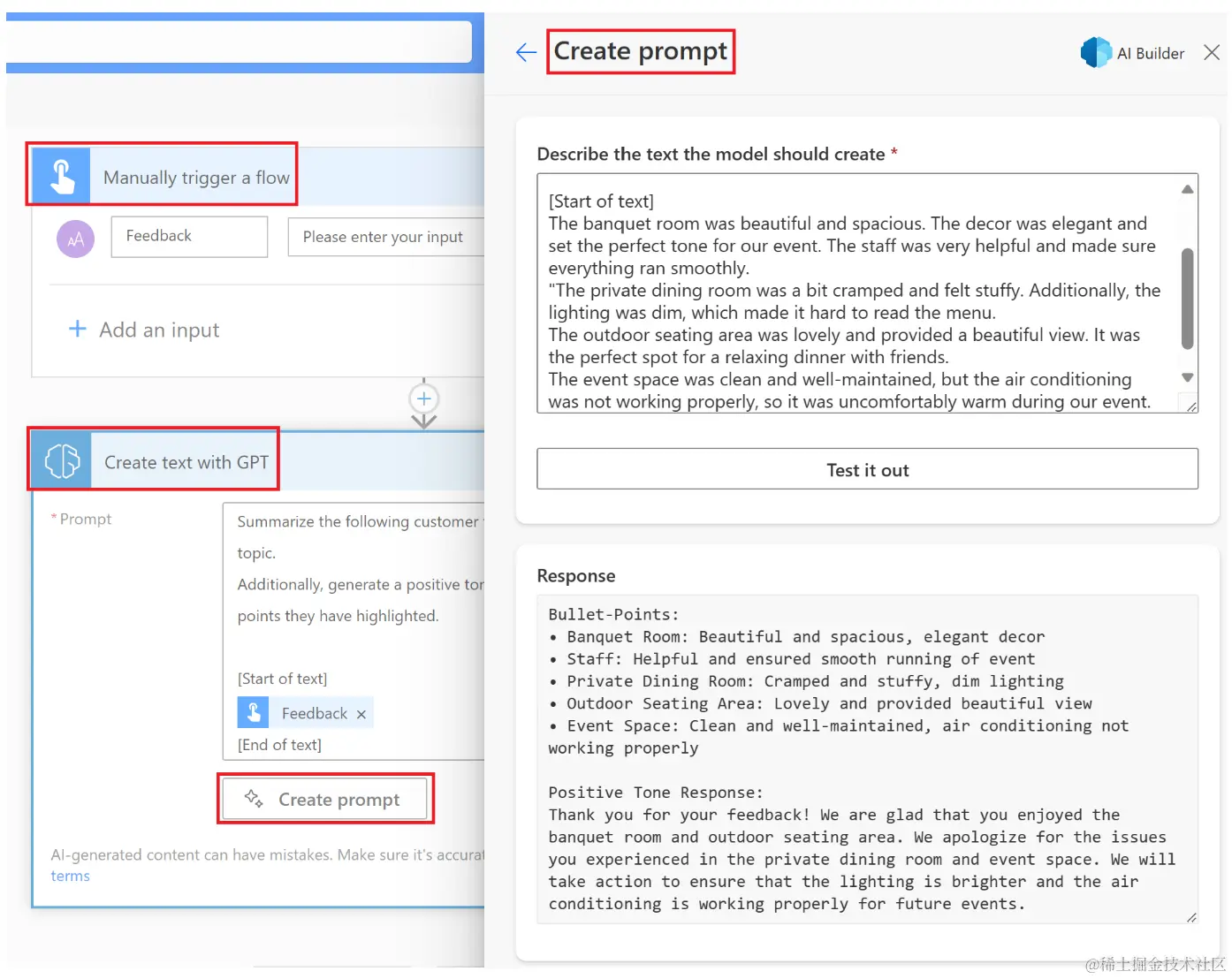Screen dimensions: 1232x979
Task: Click the 'Please enter your input' field
Action: [386, 237]
